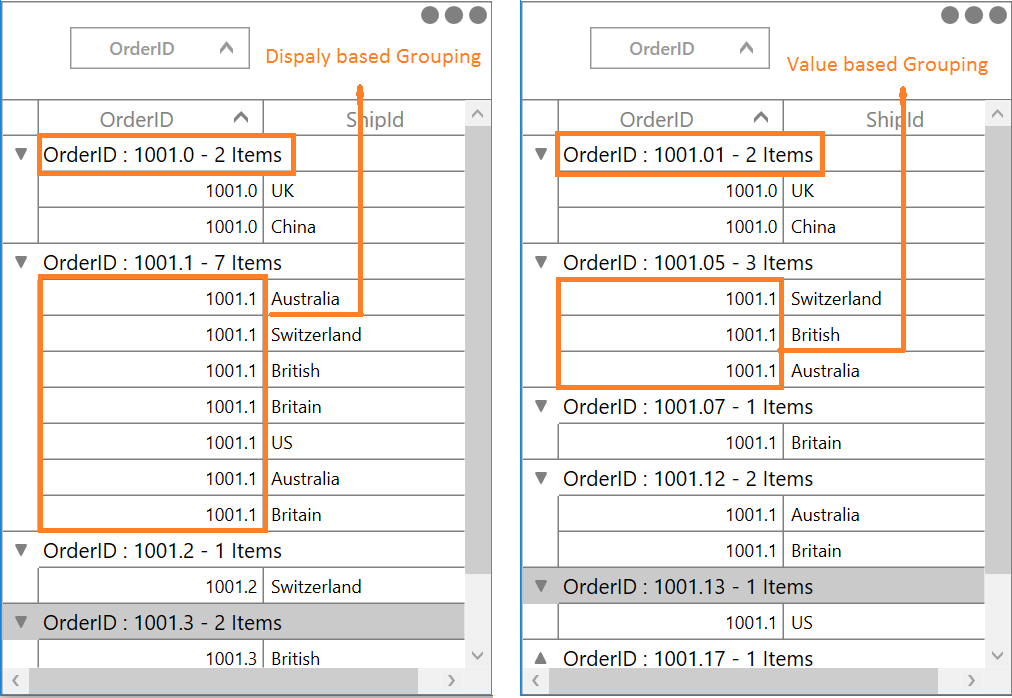Viewport: 1012px width, 698px height.
Task: Collapse the OrderID : 1001.0 - 2 Items group
Action: point(20,155)
